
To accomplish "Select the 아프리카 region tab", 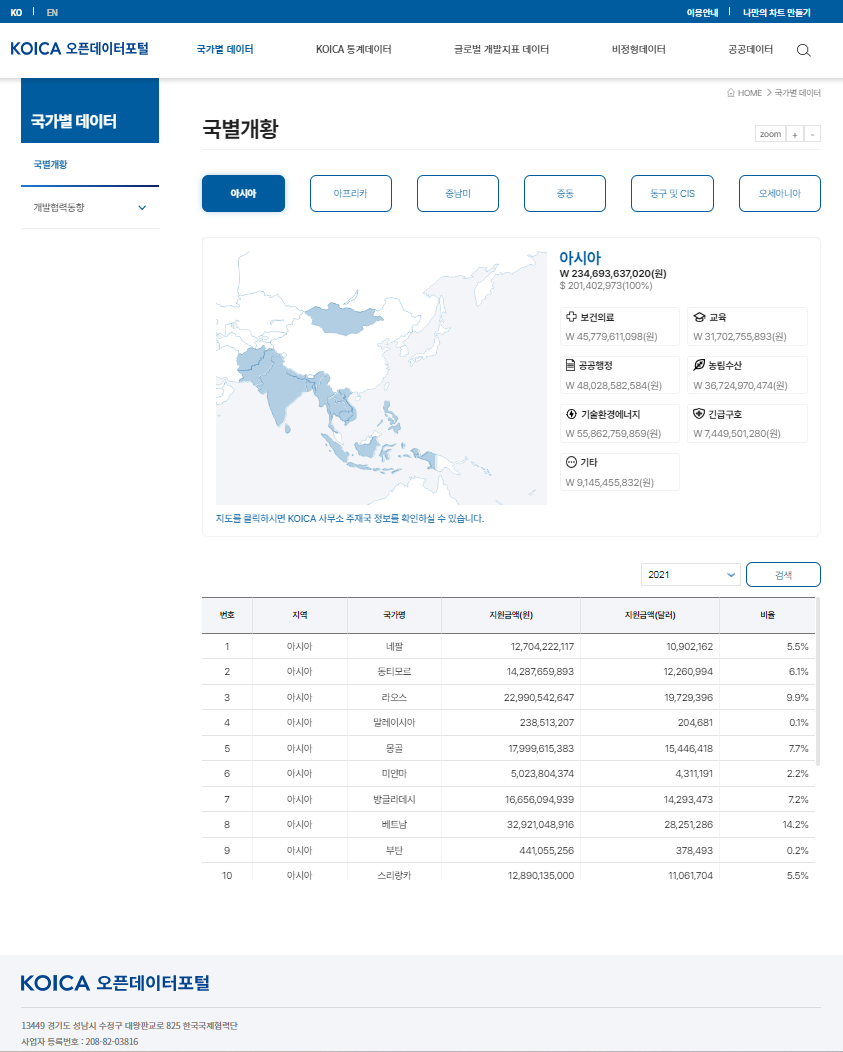I will pyautogui.click(x=351, y=194).
